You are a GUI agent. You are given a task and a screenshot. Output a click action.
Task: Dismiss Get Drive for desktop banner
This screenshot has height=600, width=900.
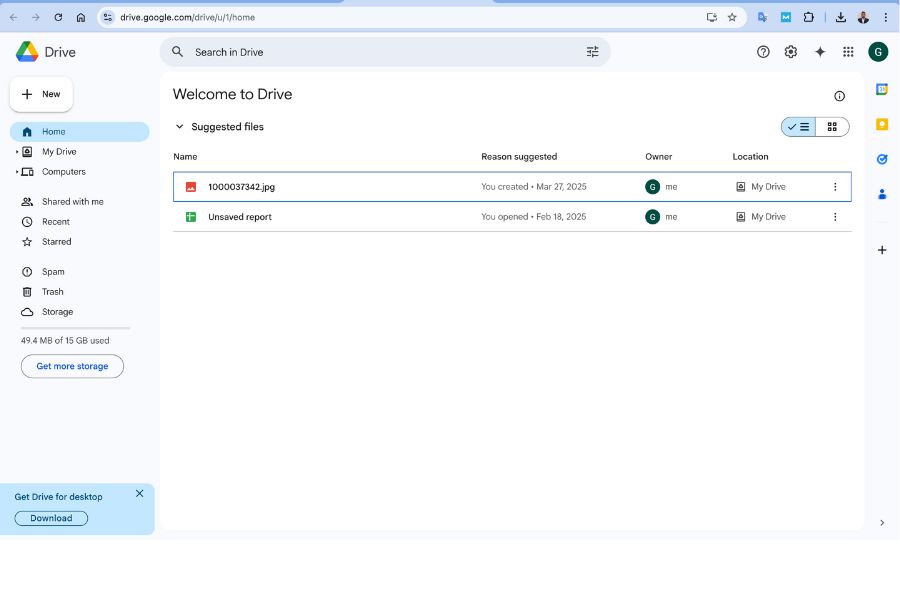[139, 493]
